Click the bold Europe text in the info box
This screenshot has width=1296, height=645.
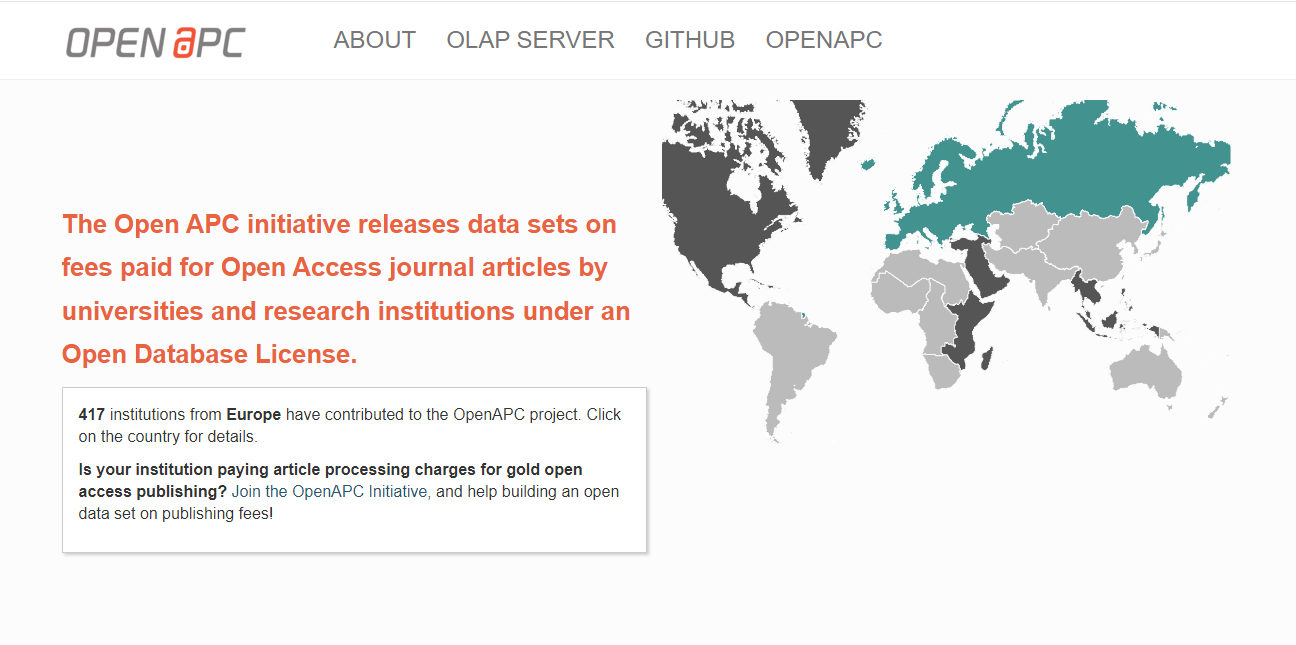tap(253, 414)
